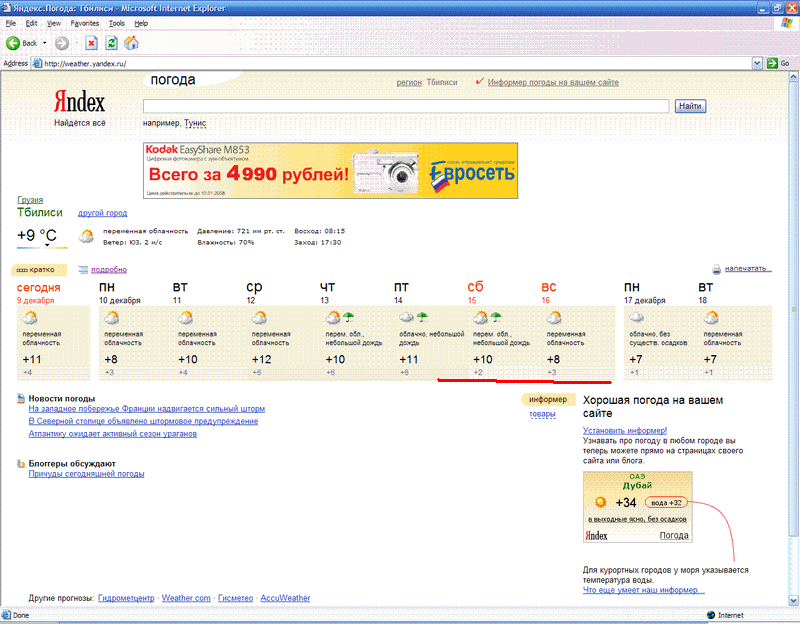800x624 pixels.
Task: Open the регион link
Action: coord(409,82)
